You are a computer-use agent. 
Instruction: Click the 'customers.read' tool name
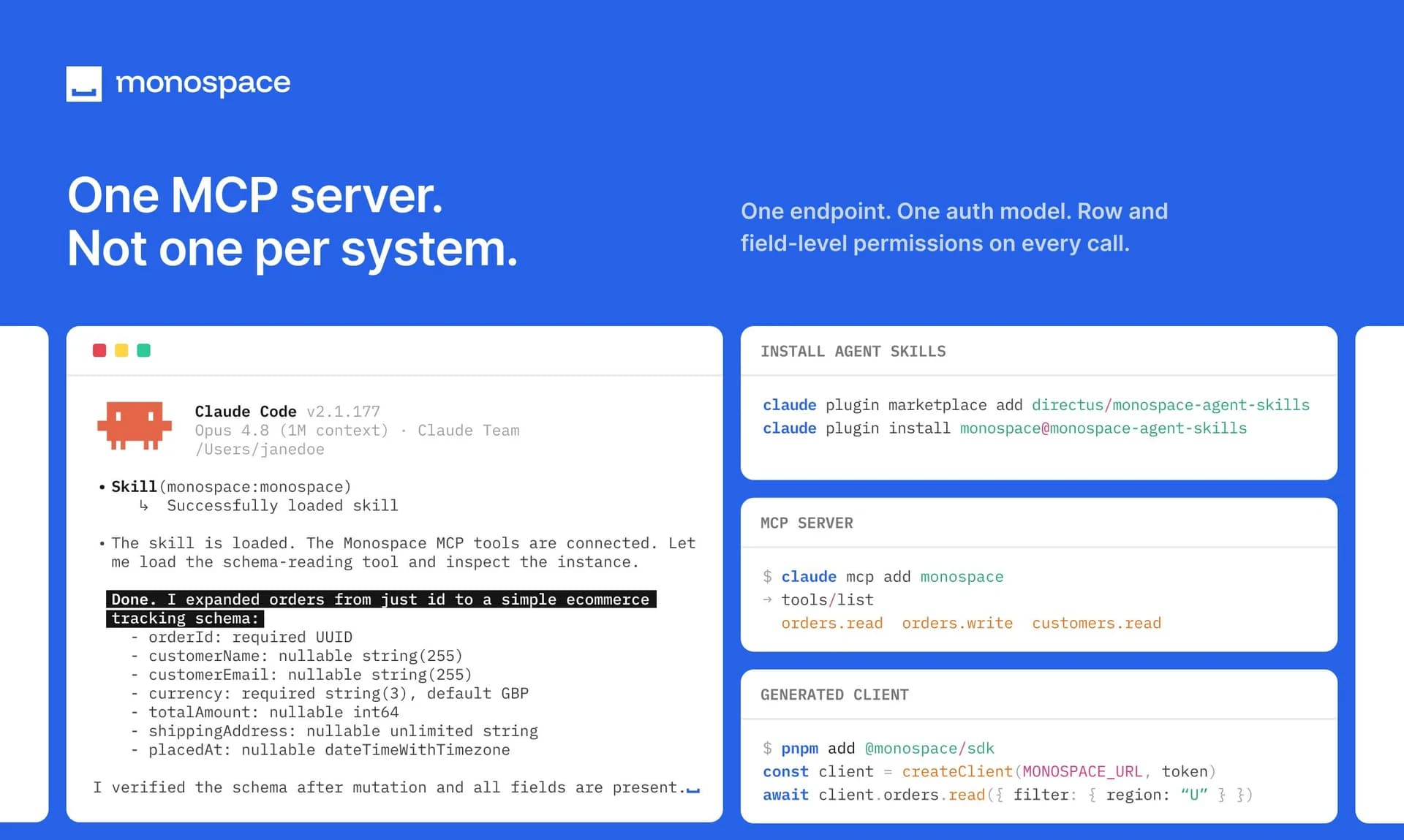(1096, 624)
